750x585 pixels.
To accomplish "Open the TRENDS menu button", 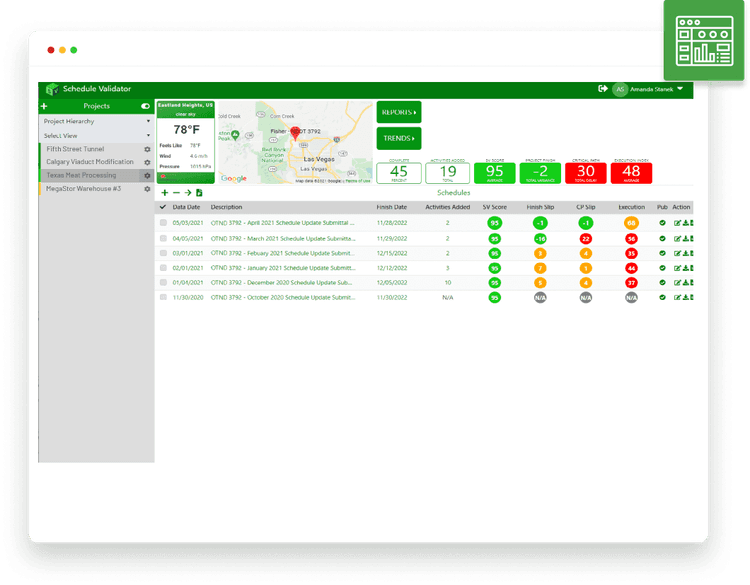I will click(x=399, y=138).
